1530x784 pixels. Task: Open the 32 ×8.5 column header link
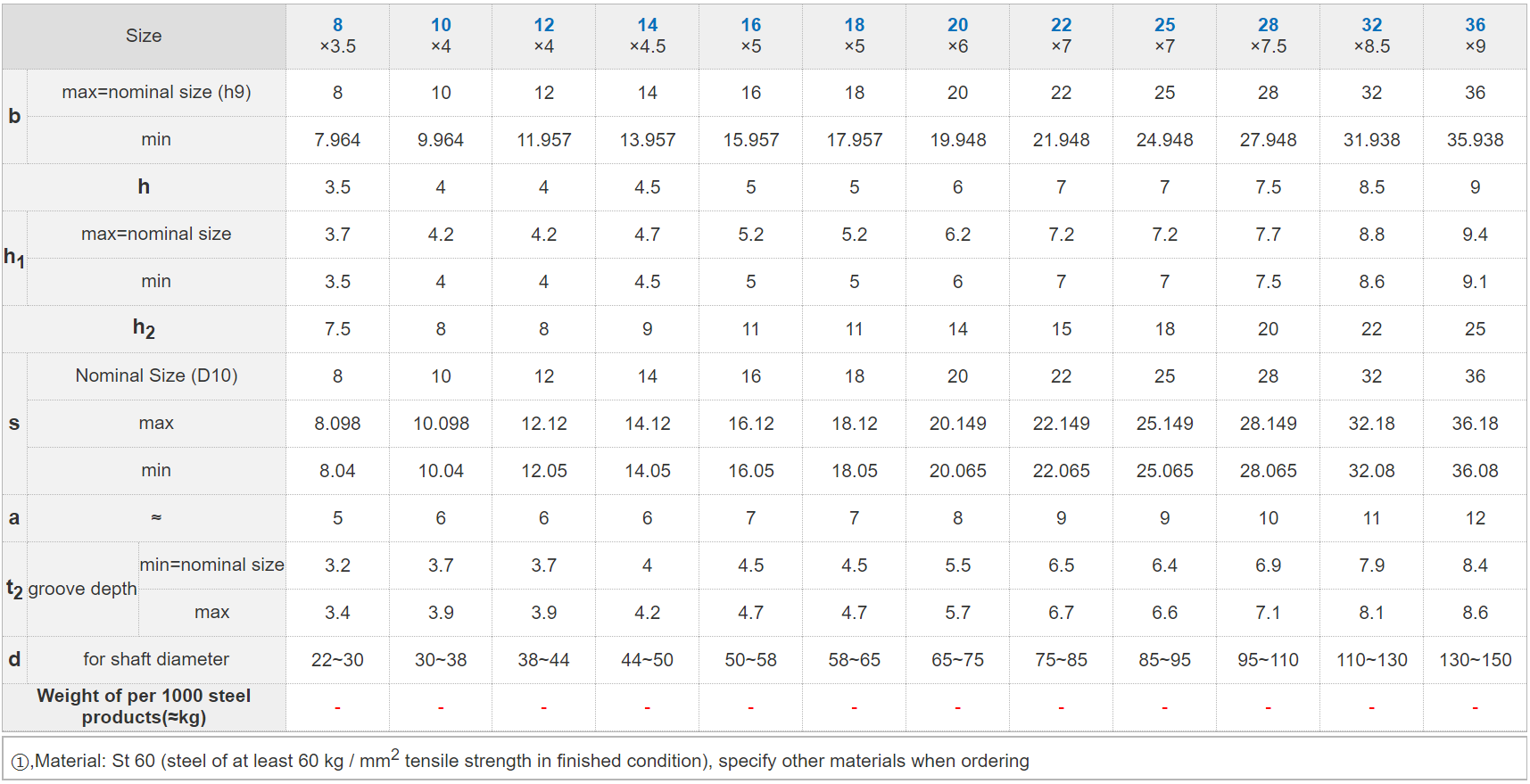click(x=1372, y=25)
